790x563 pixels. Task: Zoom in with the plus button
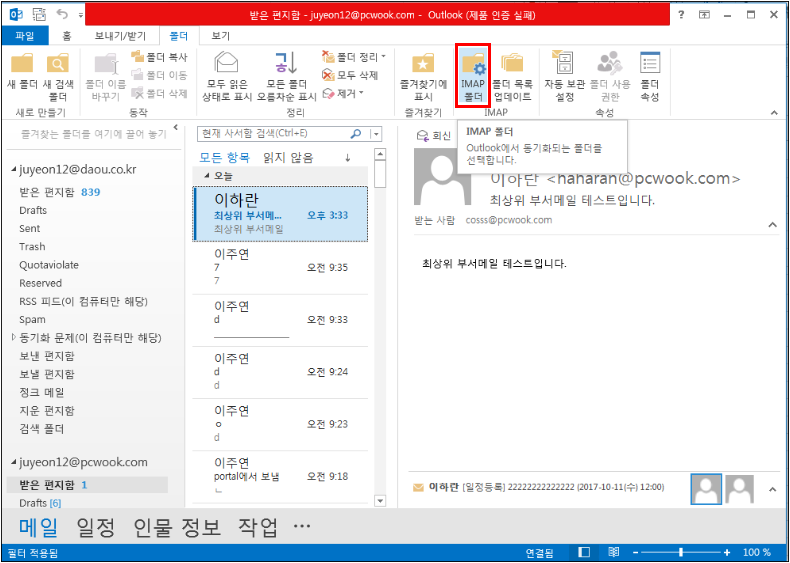[x=727, y=552]
